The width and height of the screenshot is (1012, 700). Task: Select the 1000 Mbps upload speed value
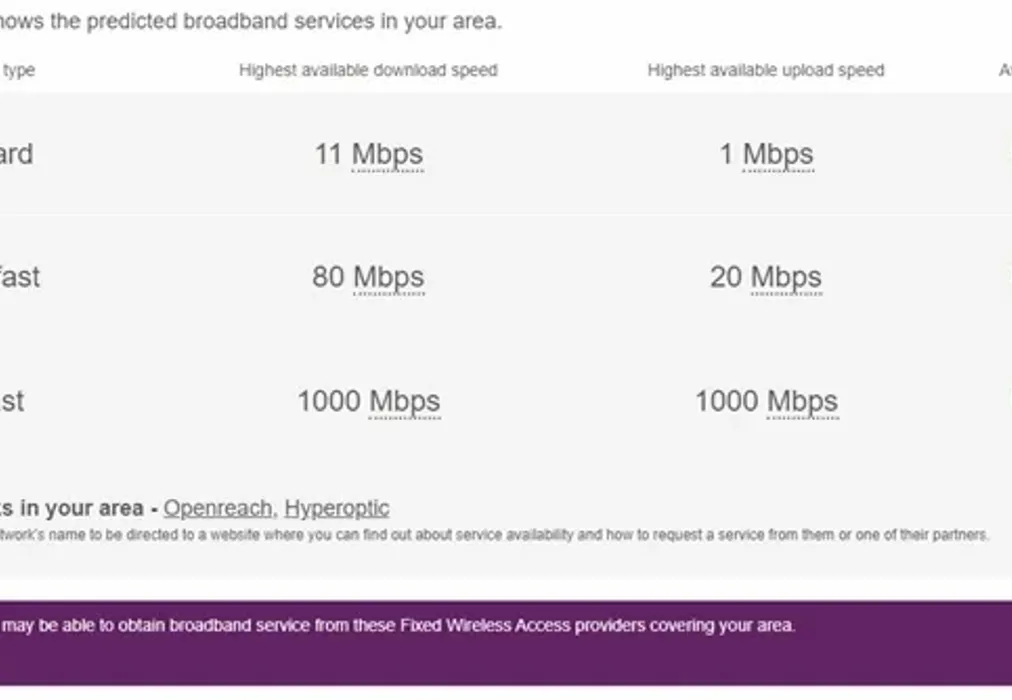[766, 401]
